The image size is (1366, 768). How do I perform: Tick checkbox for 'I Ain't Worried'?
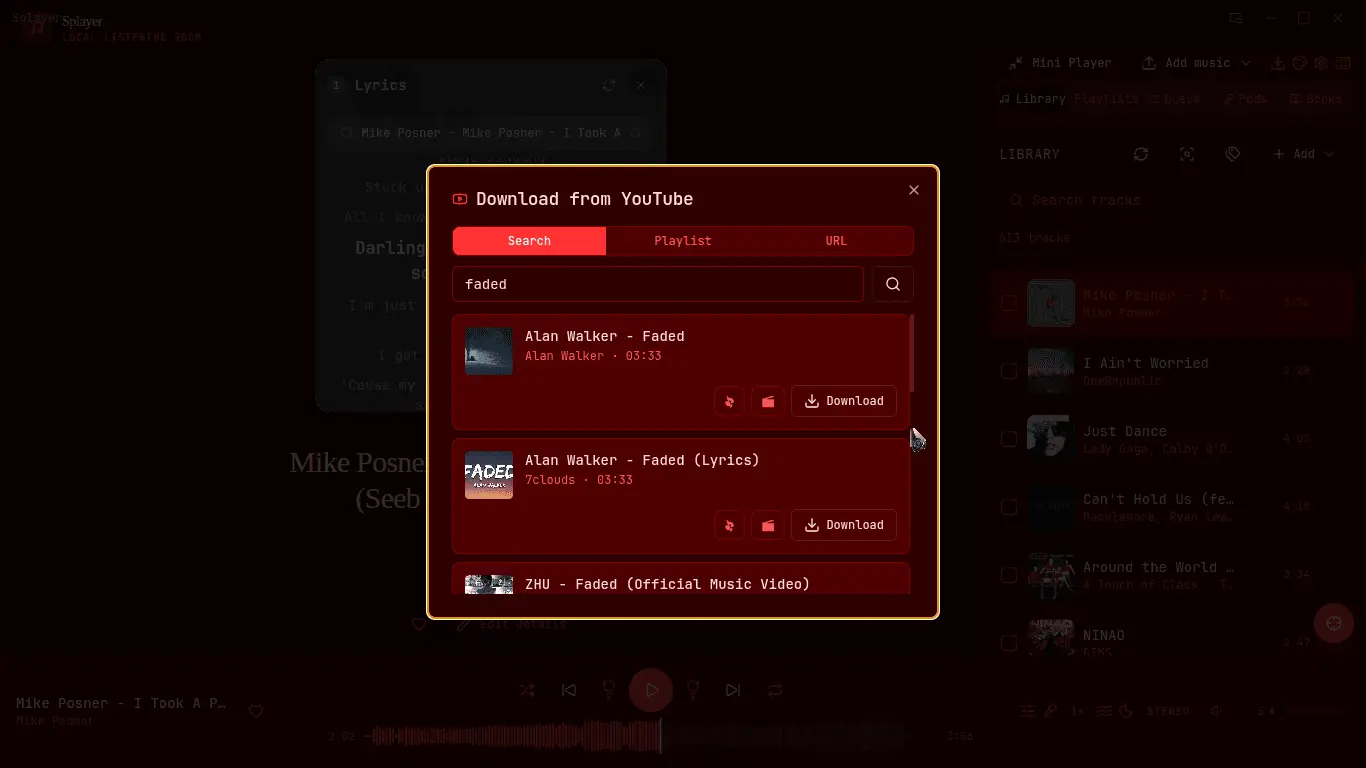(x=1009, y=371)
